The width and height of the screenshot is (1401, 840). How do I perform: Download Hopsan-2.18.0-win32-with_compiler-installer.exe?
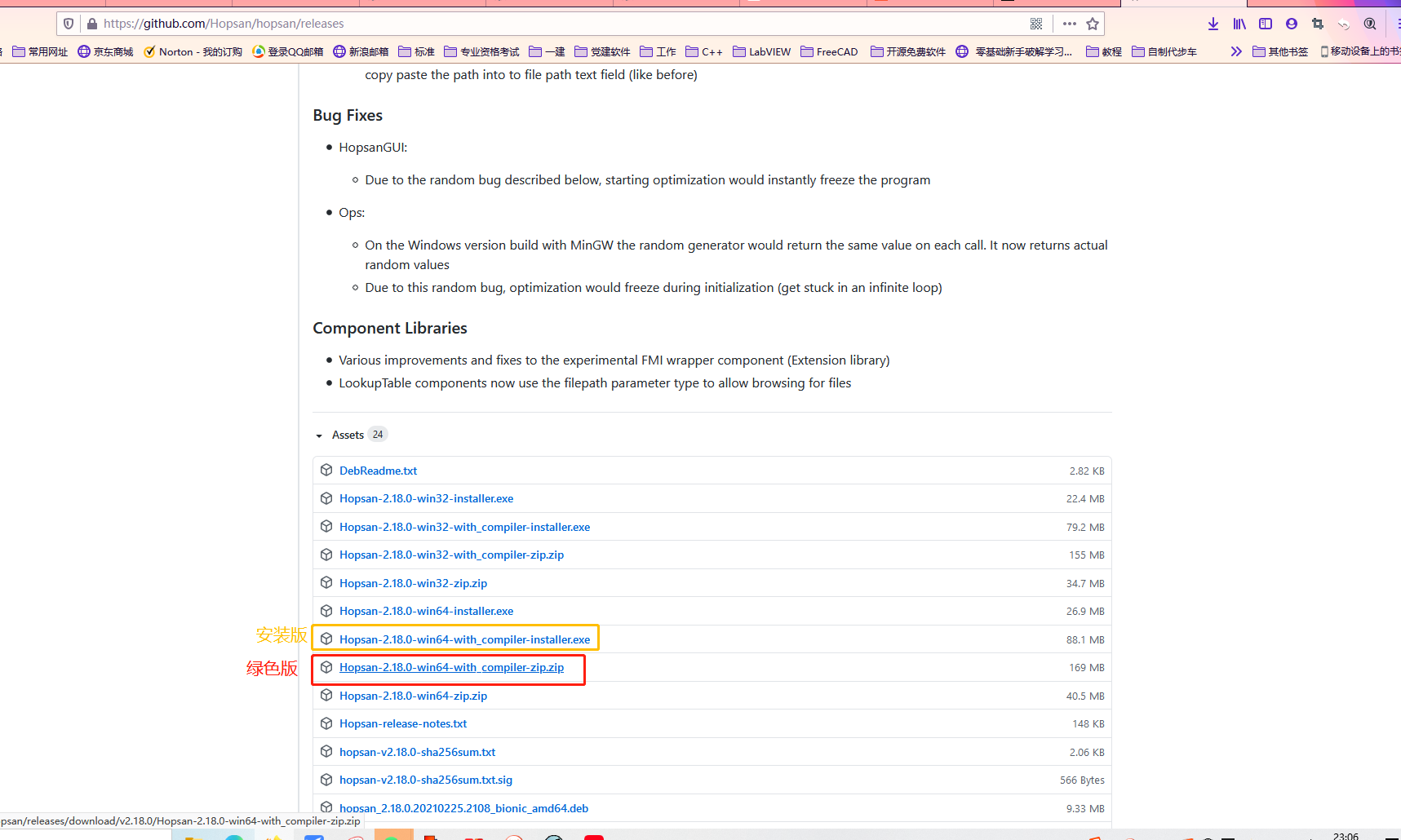pos(465,527)
